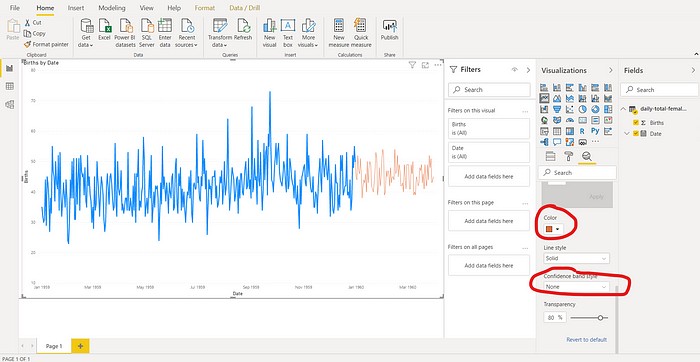This screenshot has height=362, width=700.
Task: Click Revert to default link
Action: click(x=587, y=340)
